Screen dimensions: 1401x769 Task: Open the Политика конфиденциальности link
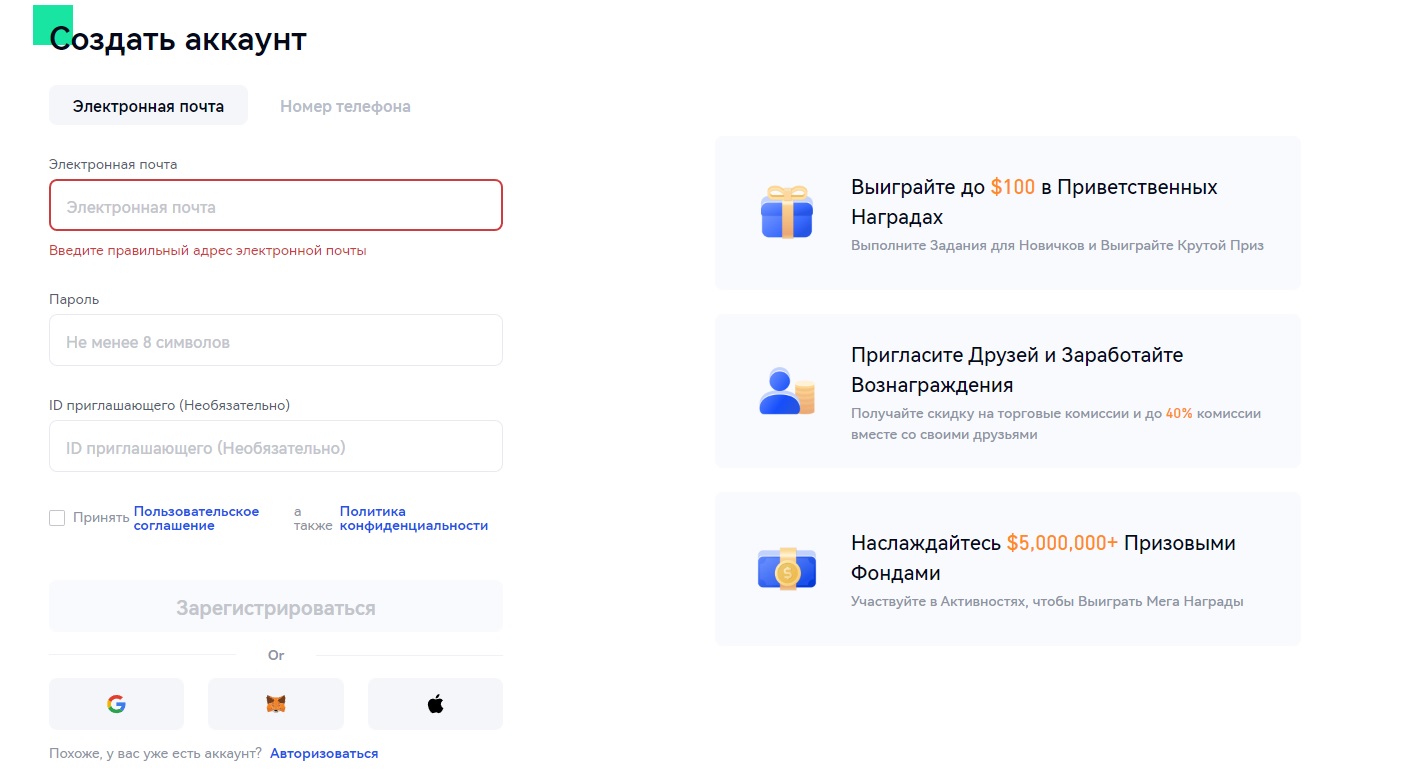click(413, 518)
